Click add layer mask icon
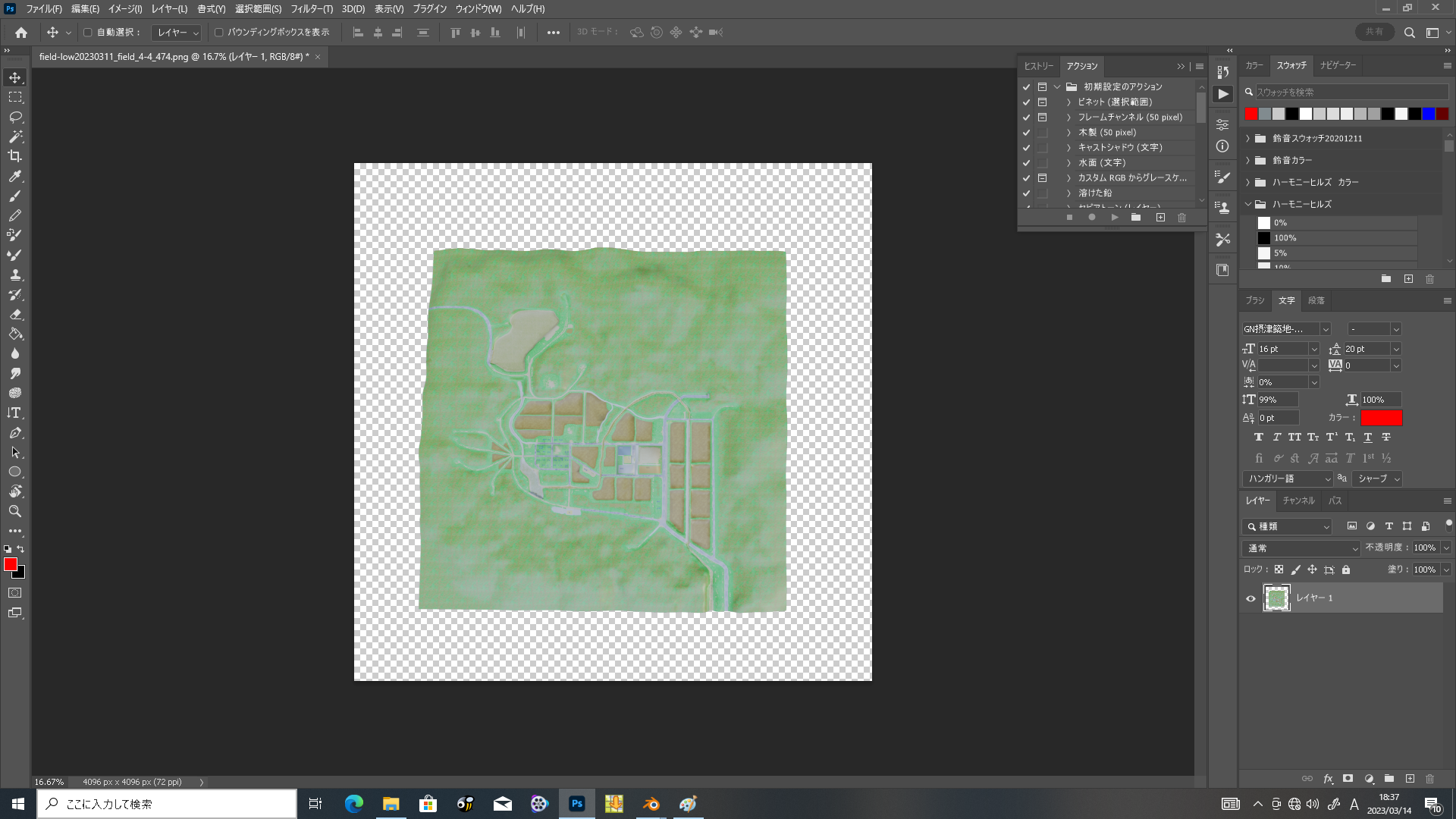This screenshot has width=1456, height=819. click(x=1348, y=779)
